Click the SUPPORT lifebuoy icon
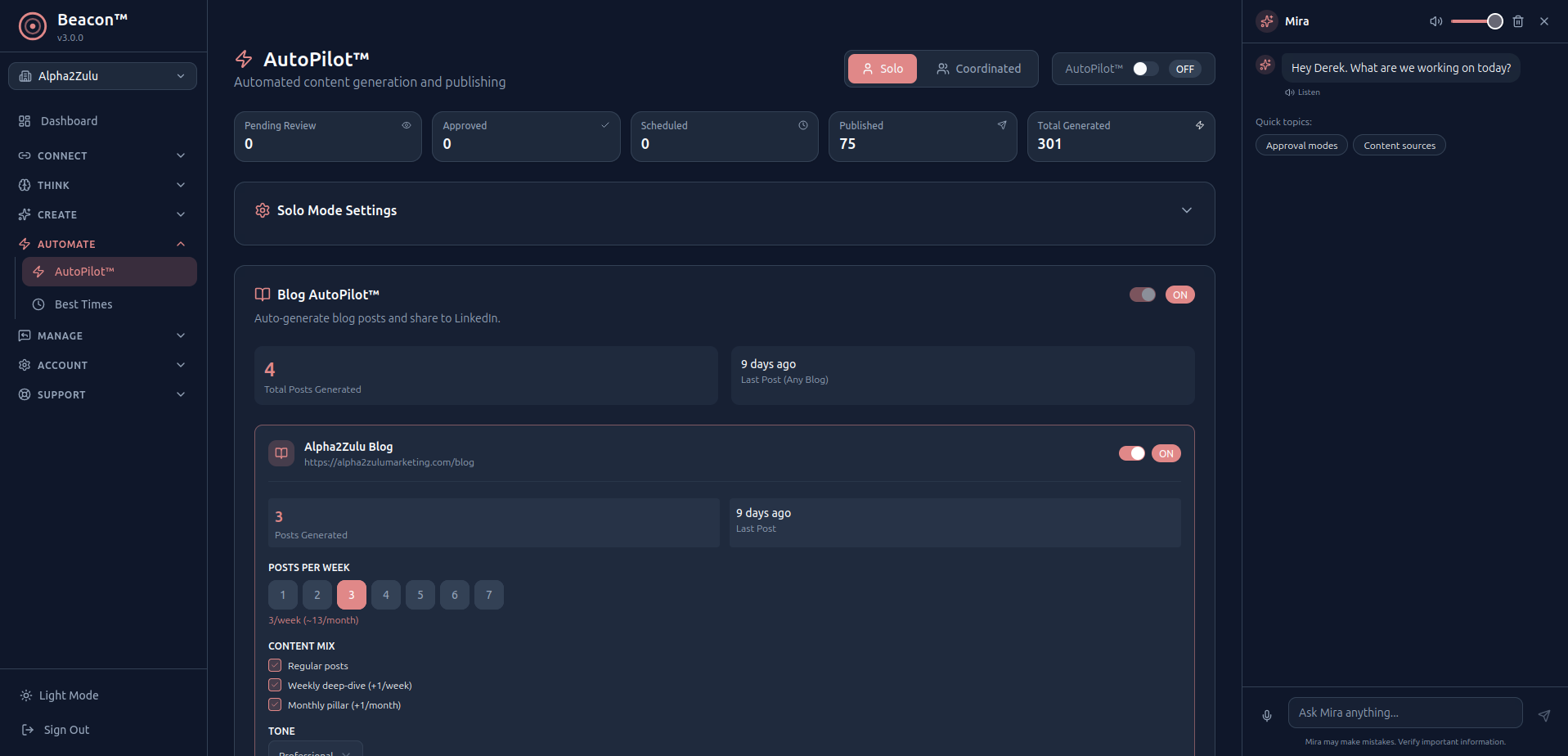 click(x=25, y=394)
